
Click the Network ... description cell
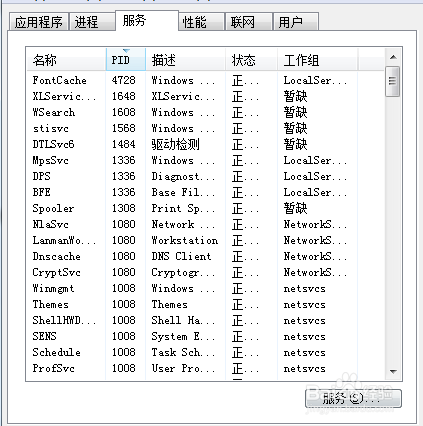[x=183, y=224]
